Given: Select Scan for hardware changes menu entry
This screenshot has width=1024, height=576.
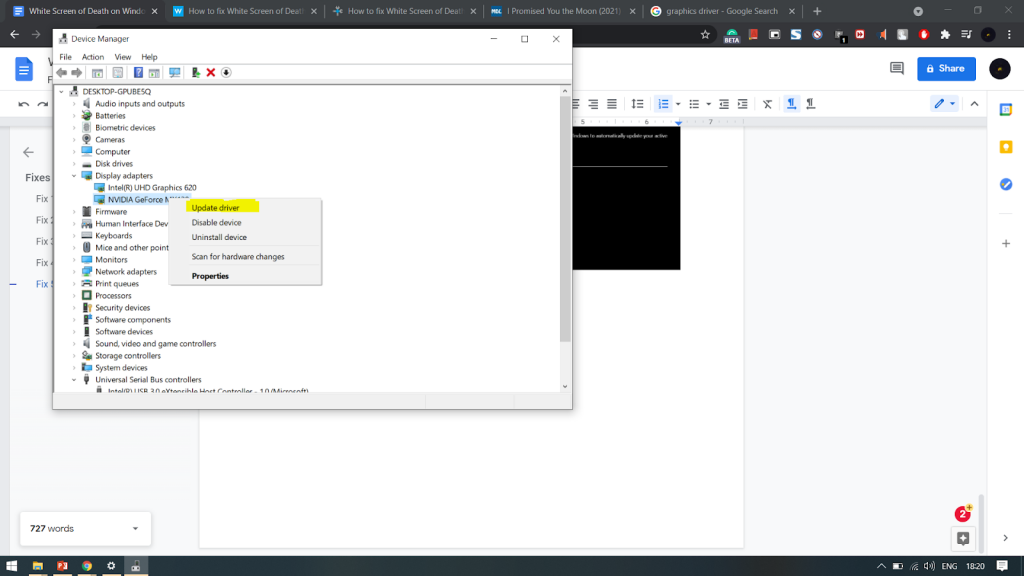Looking at the screenshot, I should 238,257.
